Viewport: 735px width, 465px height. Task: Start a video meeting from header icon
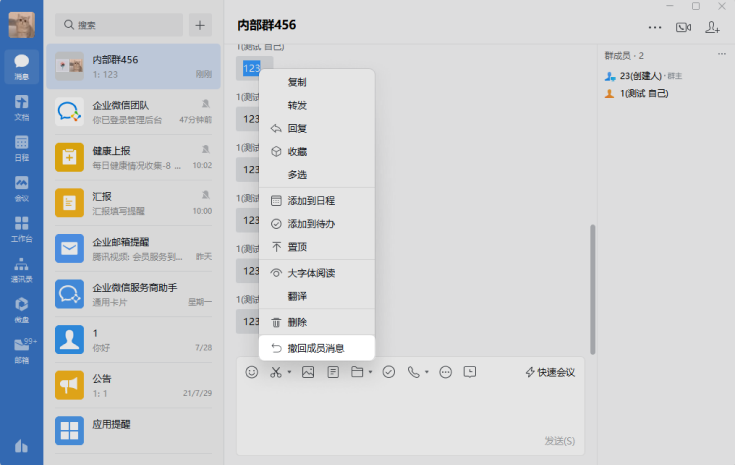[684, 27]
